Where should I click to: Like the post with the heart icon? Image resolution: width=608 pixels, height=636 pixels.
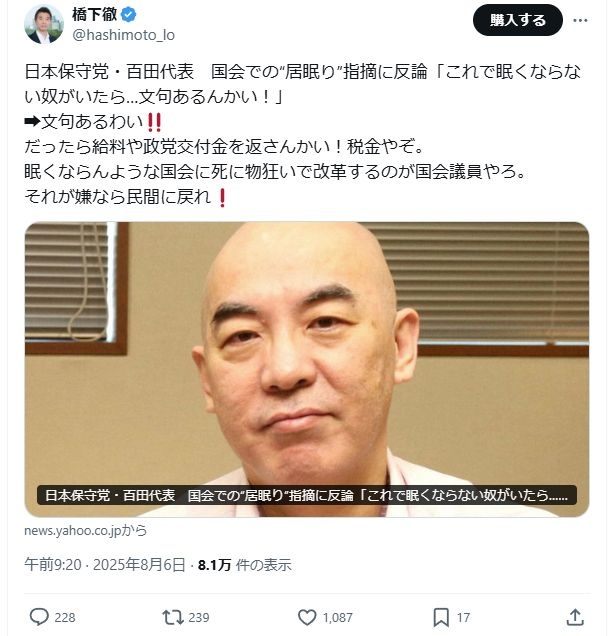pyautogui.click(x=307, y=617)
